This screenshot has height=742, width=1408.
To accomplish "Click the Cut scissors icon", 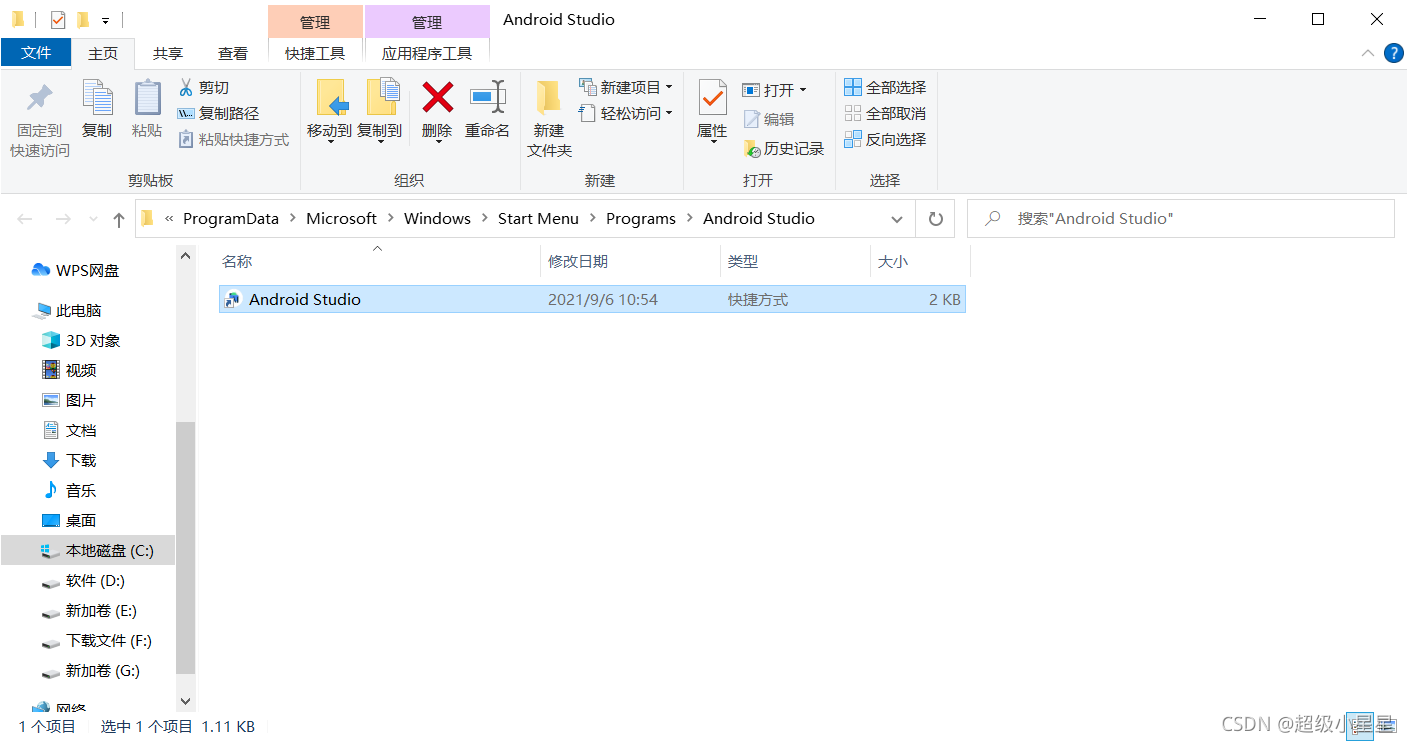I will [185, 88].
